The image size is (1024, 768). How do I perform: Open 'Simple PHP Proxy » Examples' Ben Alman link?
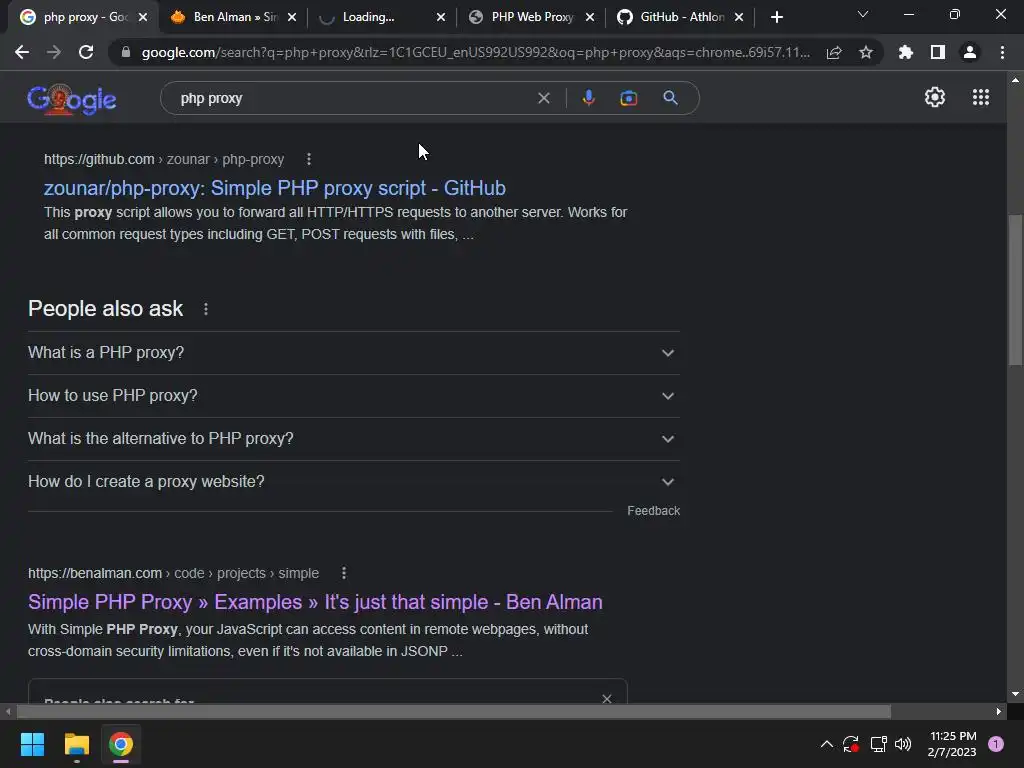click(x=315, y=602)
